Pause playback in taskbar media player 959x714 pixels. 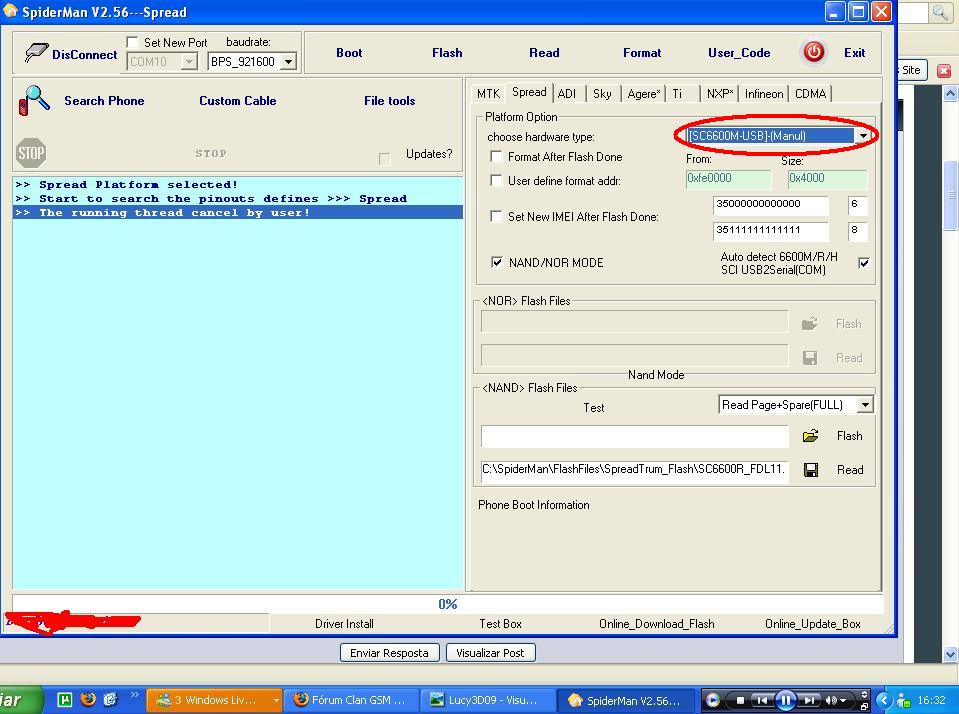point(786,700)
